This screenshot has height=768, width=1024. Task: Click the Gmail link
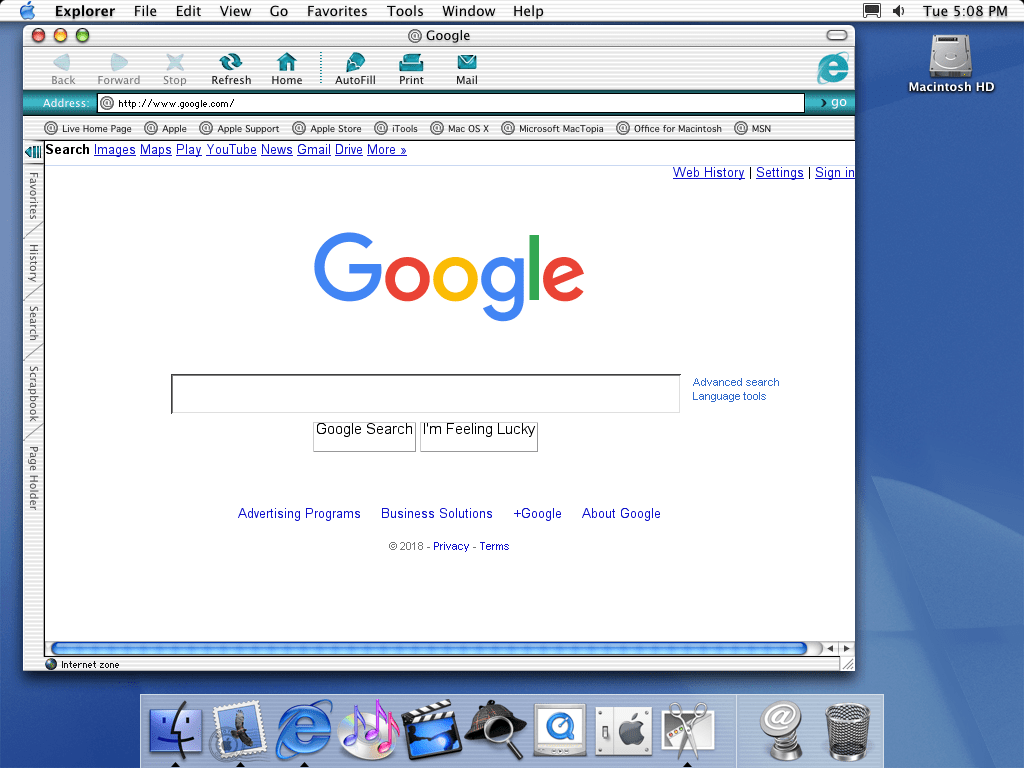[313, 150]
